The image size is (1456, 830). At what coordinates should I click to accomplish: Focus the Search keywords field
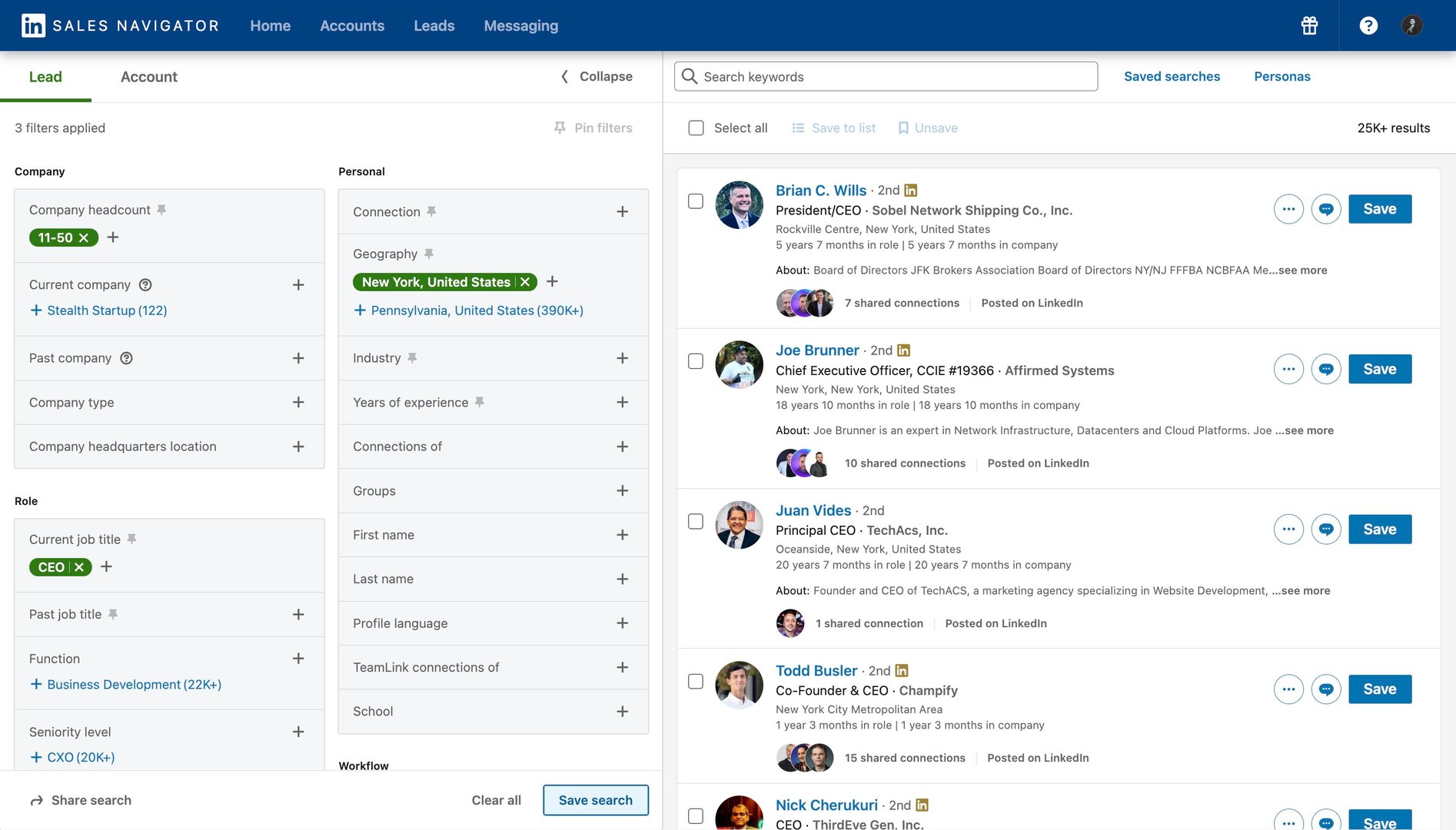click(x=886, y=77)
